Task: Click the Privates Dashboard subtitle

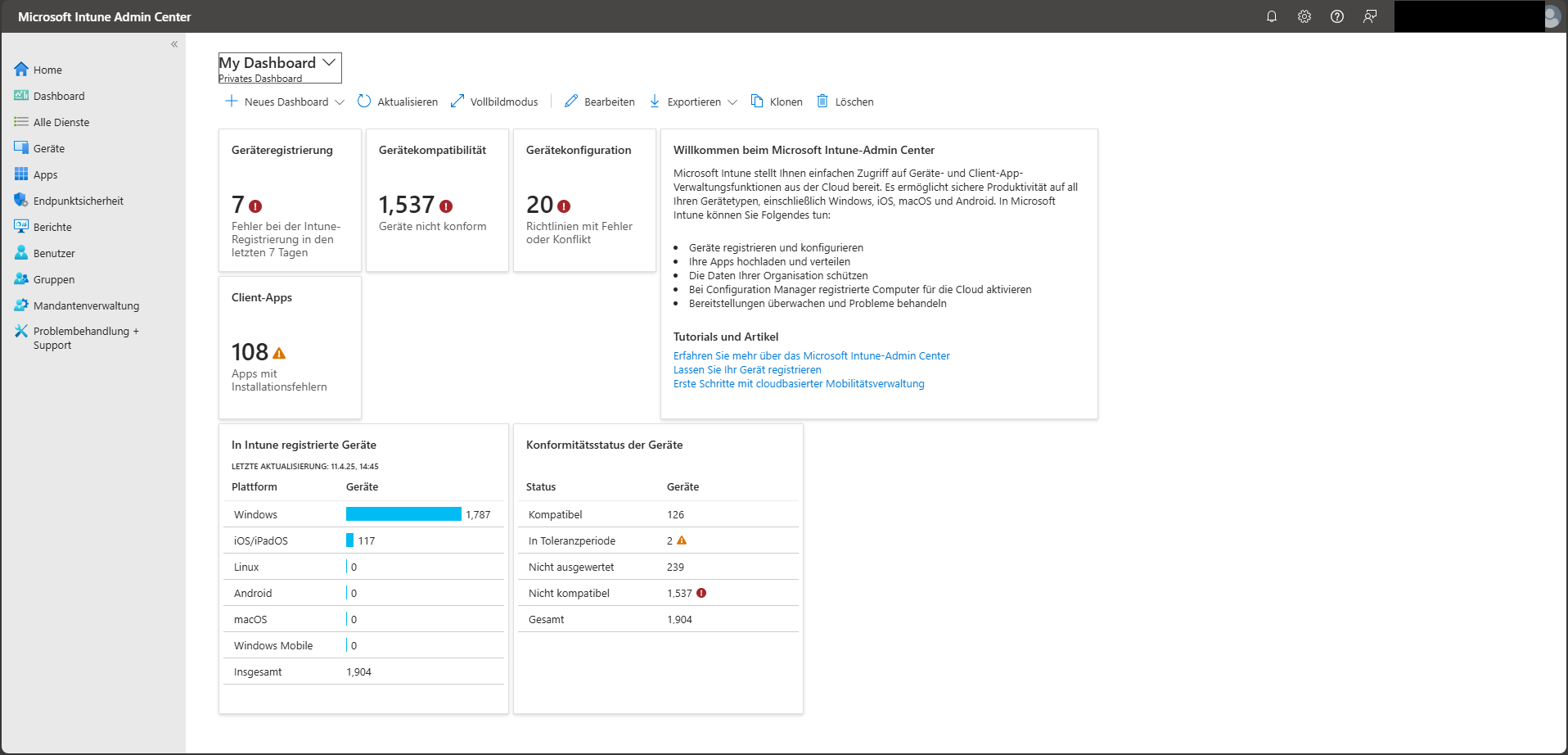Action: click(x=260, y=79)
